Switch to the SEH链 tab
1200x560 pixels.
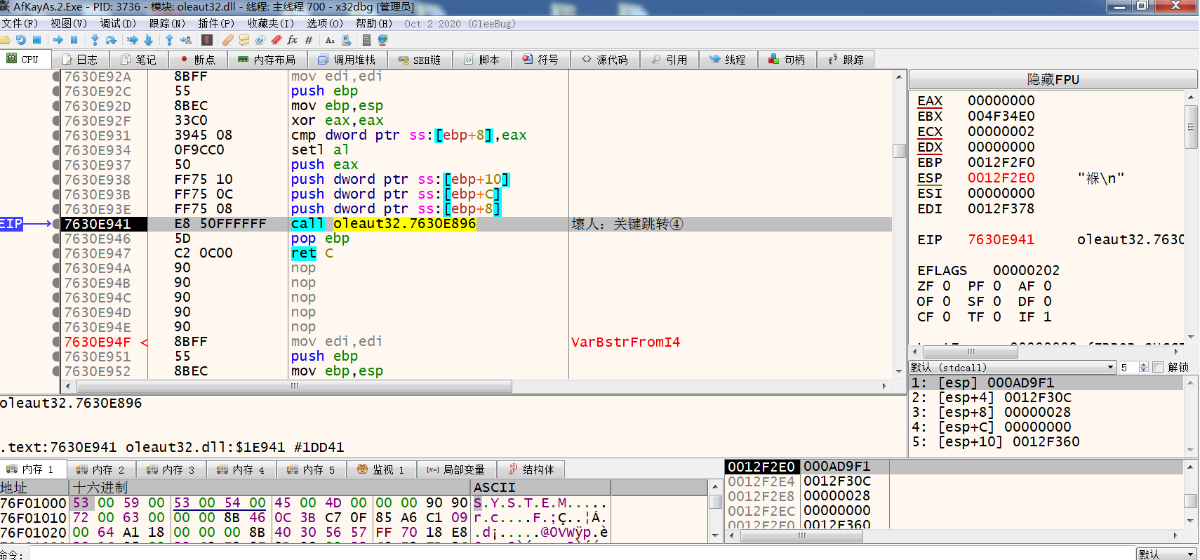pos(420,60)
